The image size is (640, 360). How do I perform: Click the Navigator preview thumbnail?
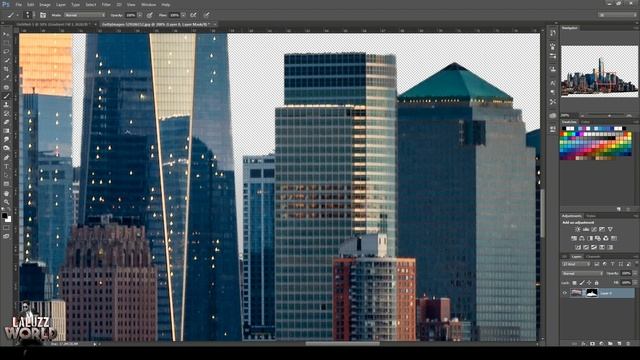(x=599, y=71)
